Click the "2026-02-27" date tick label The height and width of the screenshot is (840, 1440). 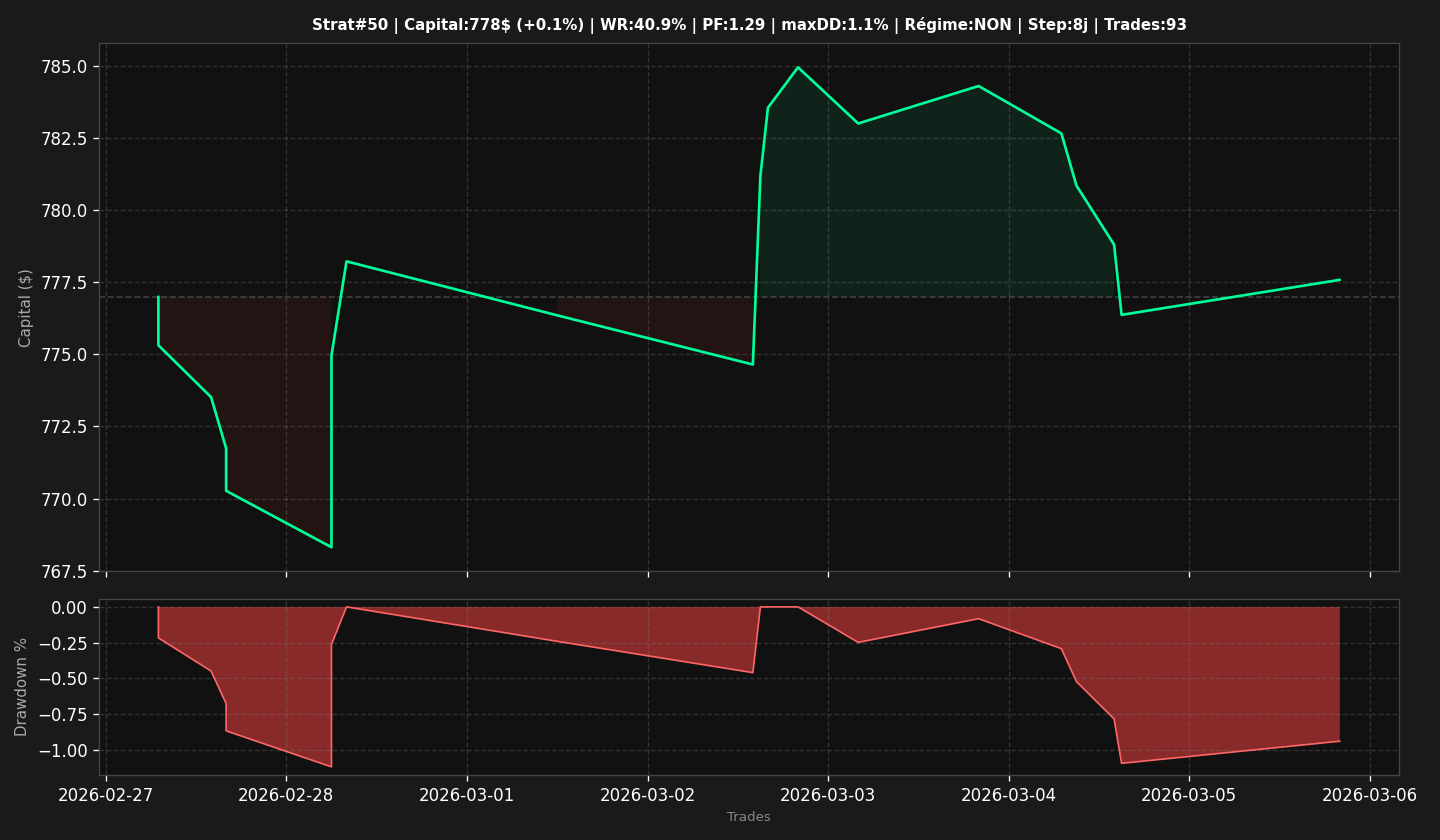pyautogui.click(x=106, y=795)
